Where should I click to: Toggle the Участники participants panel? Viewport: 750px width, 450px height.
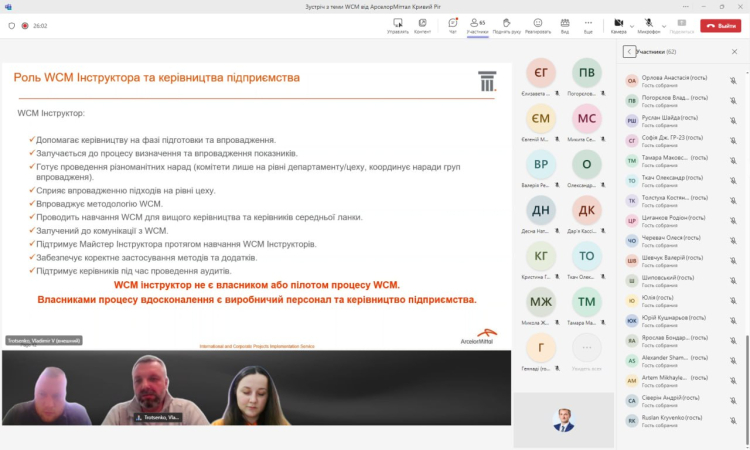[x=477, y=24]
